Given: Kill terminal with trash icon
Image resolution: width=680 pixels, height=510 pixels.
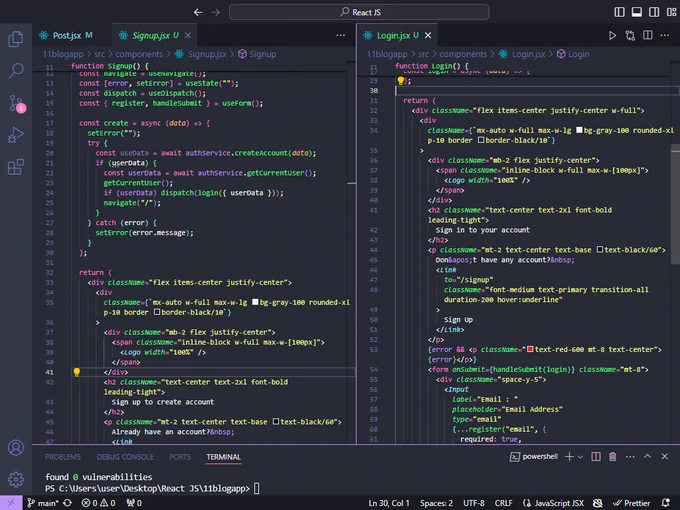Looking at the screenshot, I should 612,456.
